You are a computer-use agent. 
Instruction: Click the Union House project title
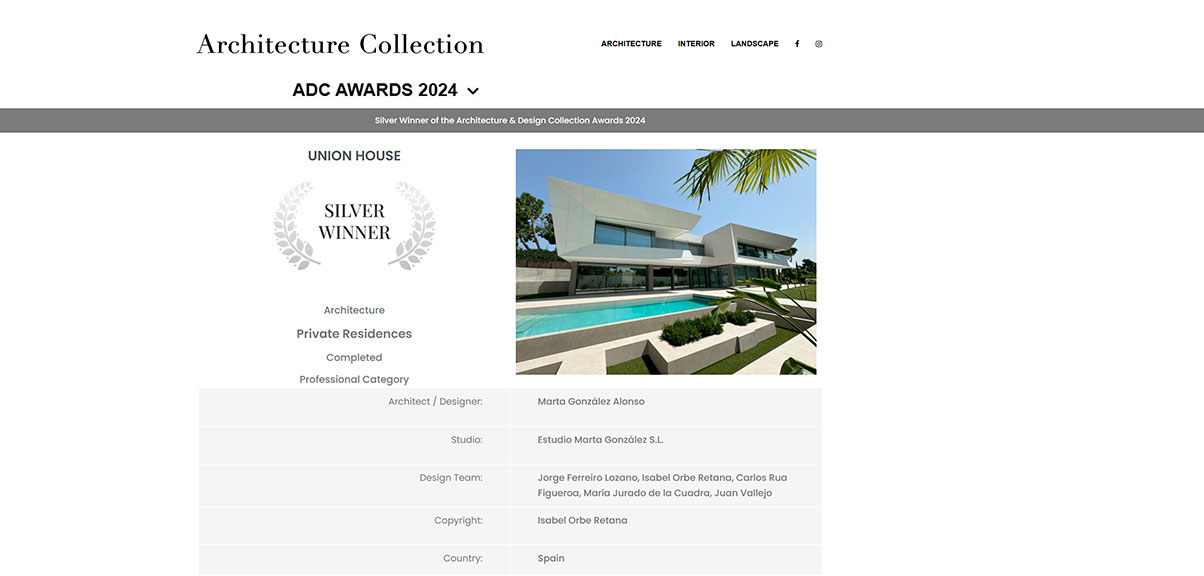pyautogui.click(x=354, y=156)
